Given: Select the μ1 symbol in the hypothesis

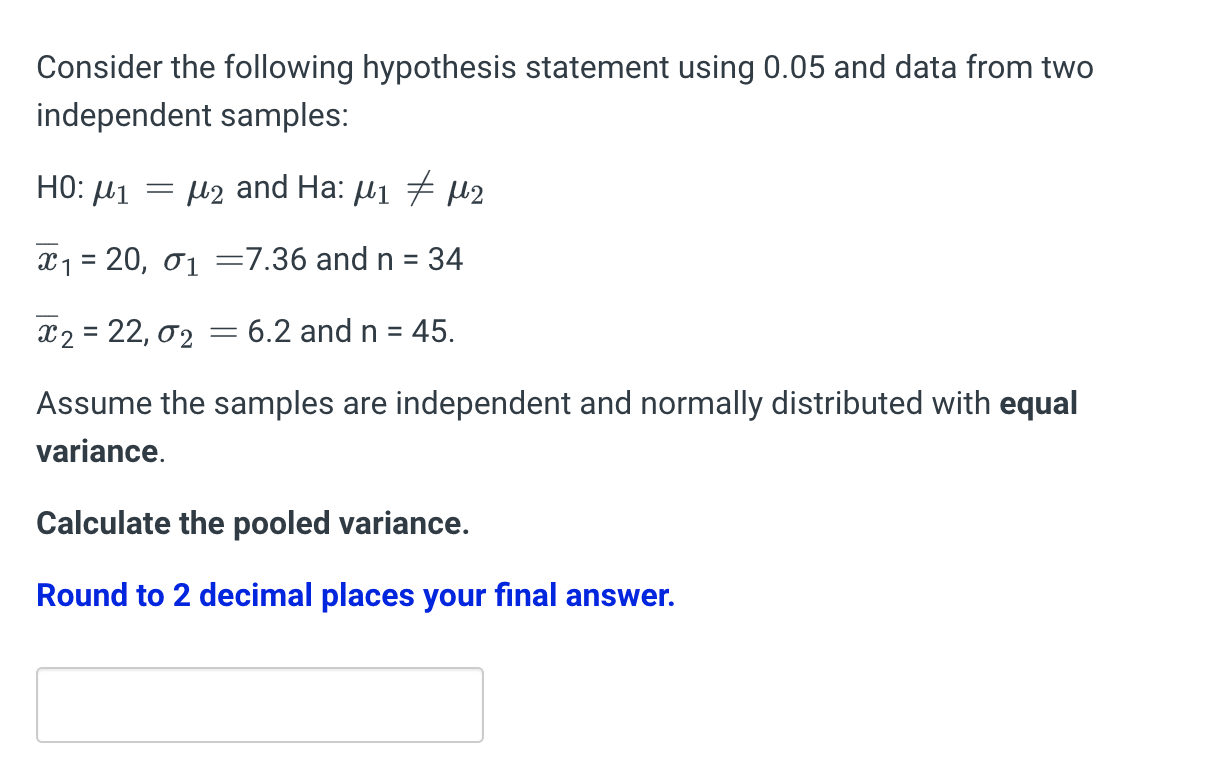Looking at the screenshot, I should (111, 190).
